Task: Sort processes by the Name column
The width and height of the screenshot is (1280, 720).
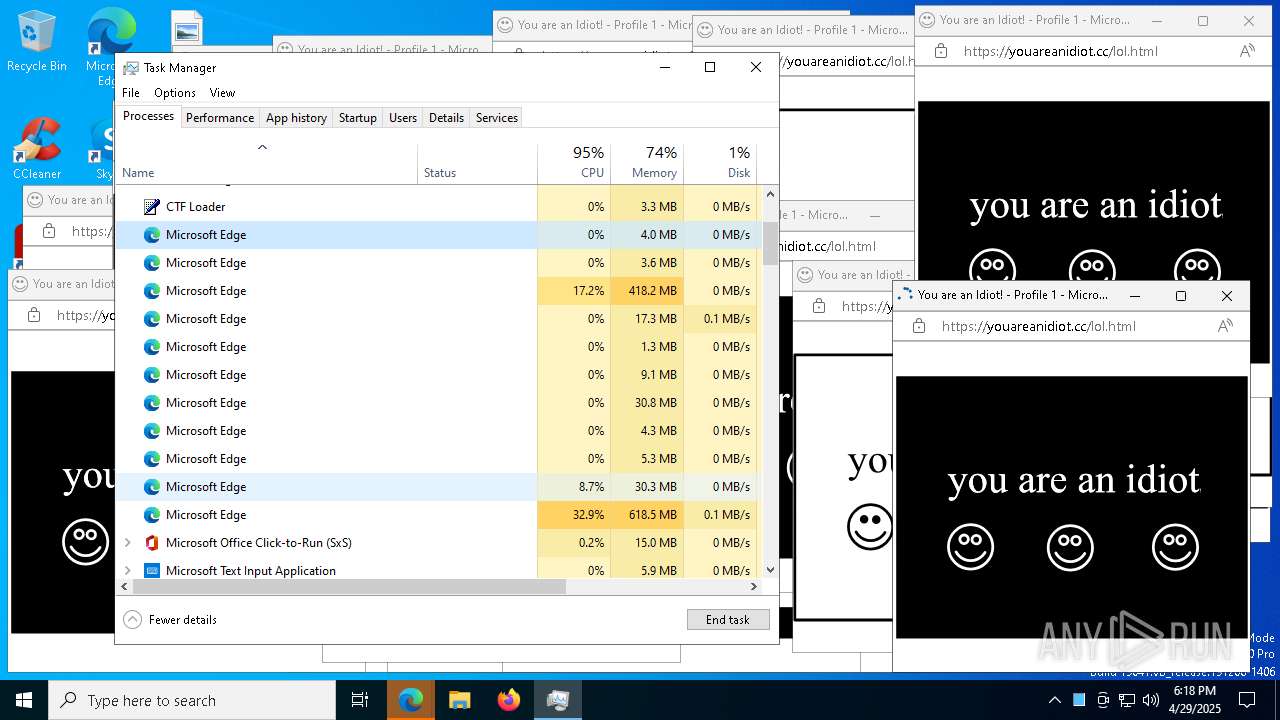Action: (266, 164)
